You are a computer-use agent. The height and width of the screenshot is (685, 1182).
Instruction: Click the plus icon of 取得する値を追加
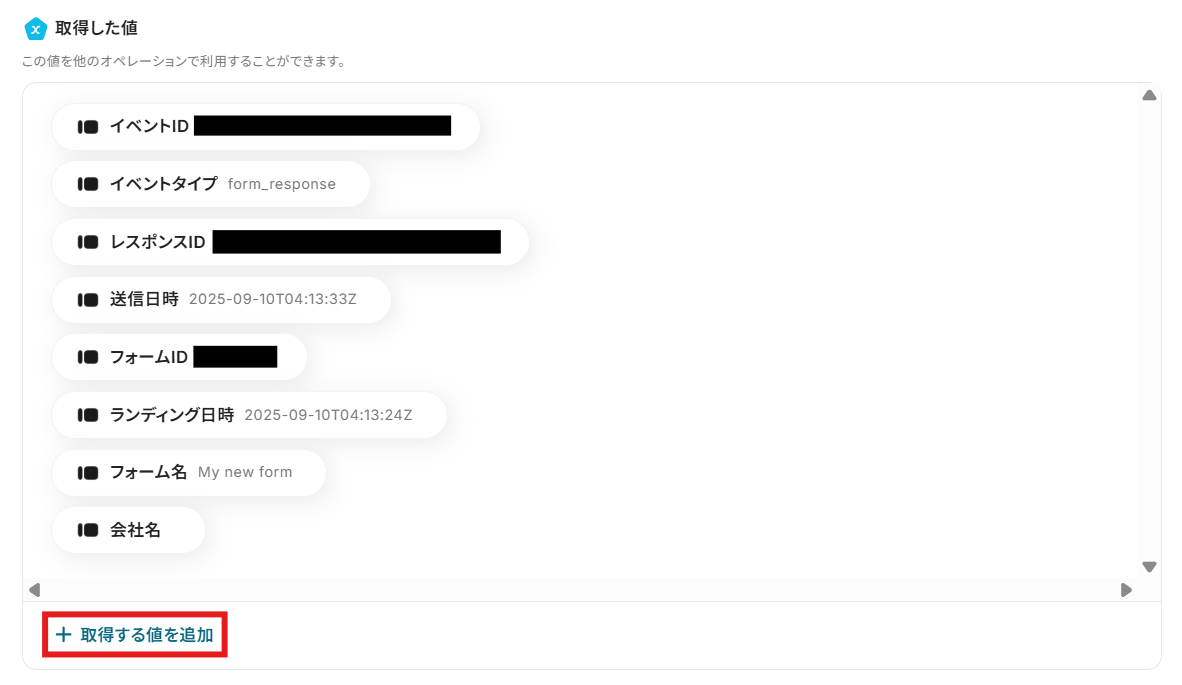(64, 635)
